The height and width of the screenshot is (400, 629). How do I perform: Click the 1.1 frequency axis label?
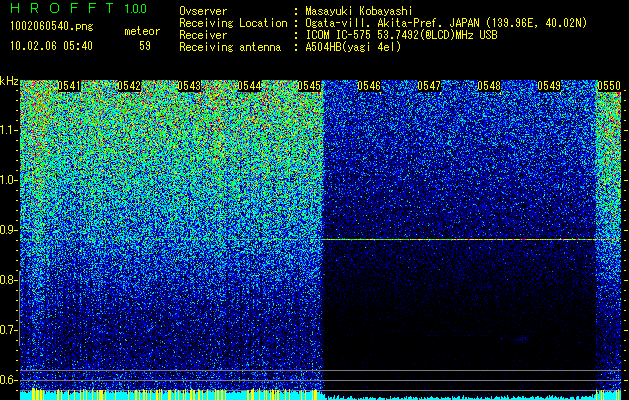coord(7,130)
